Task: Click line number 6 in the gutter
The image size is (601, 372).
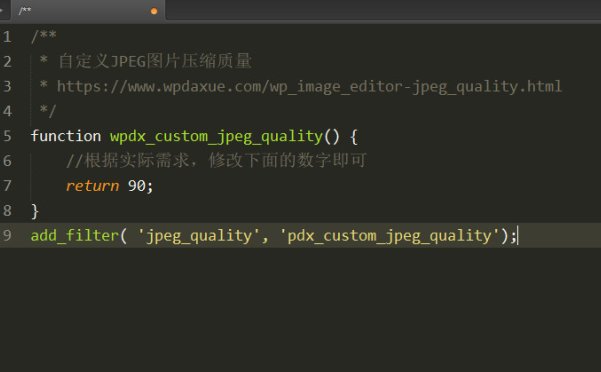Action: coord(7,161)
